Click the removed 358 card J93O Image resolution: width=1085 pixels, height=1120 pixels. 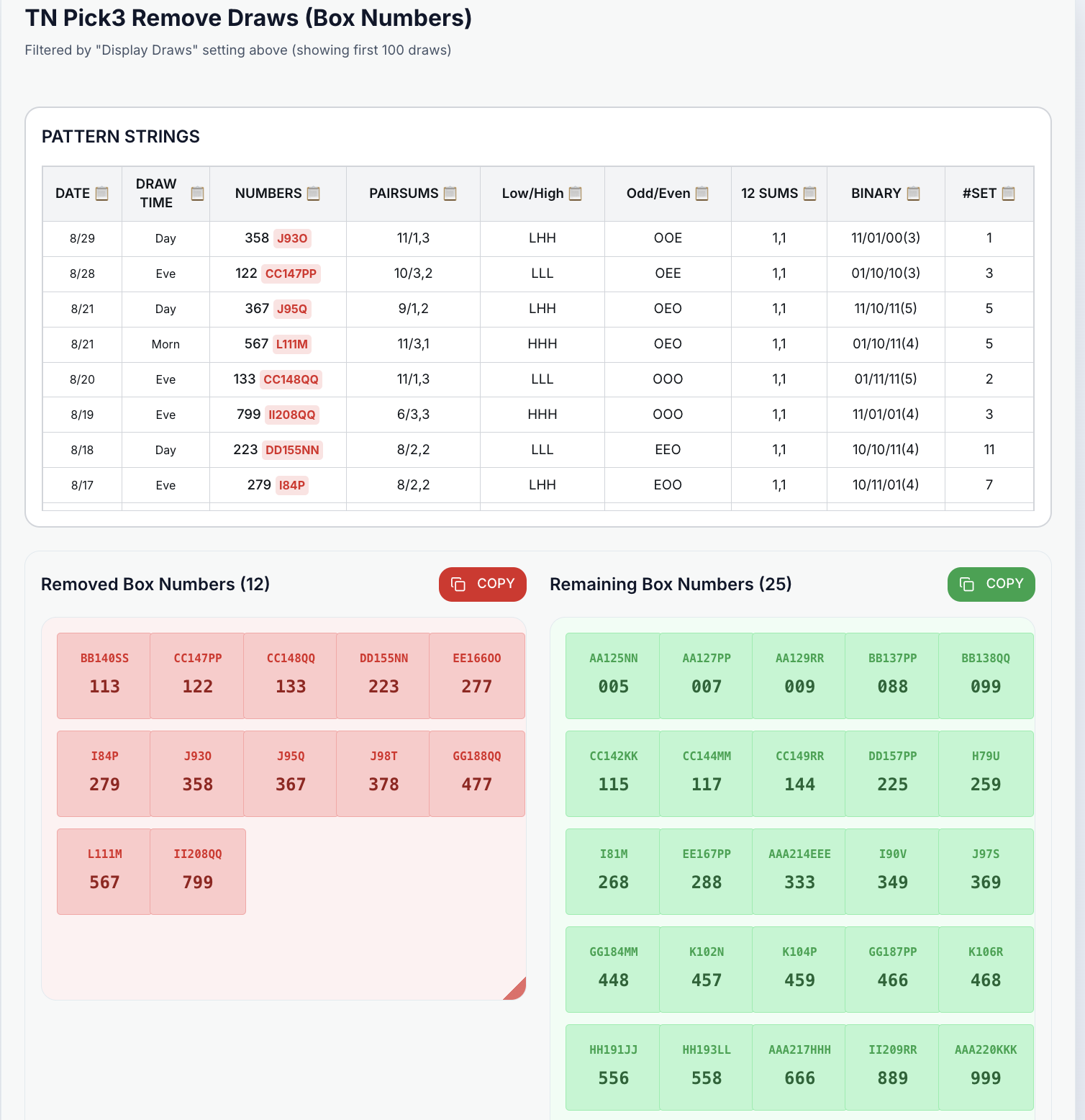point(198,774)
